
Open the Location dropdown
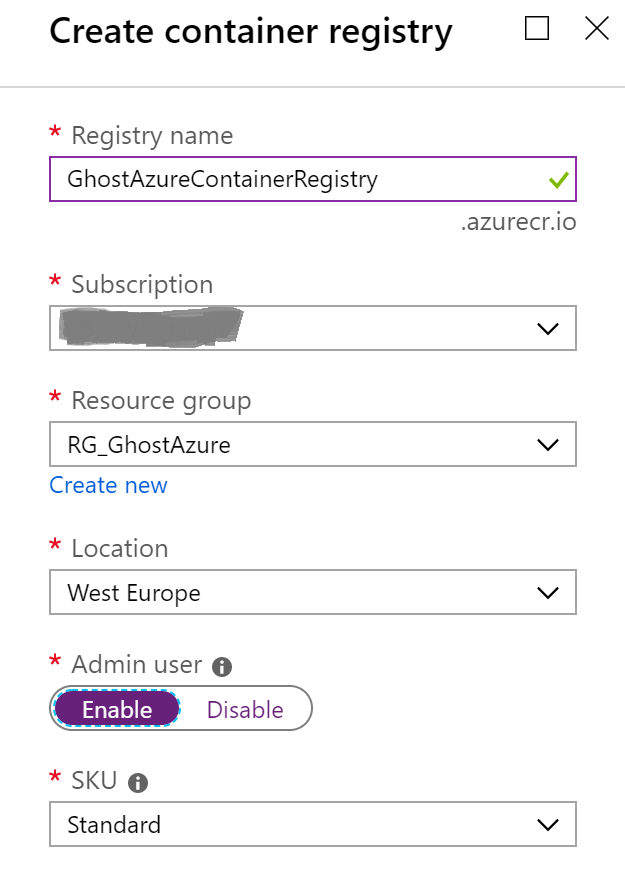point(313,592)
